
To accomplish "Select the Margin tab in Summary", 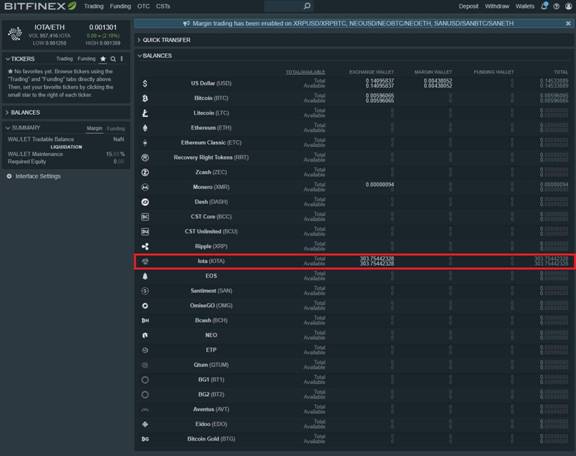I will (94, 129).
